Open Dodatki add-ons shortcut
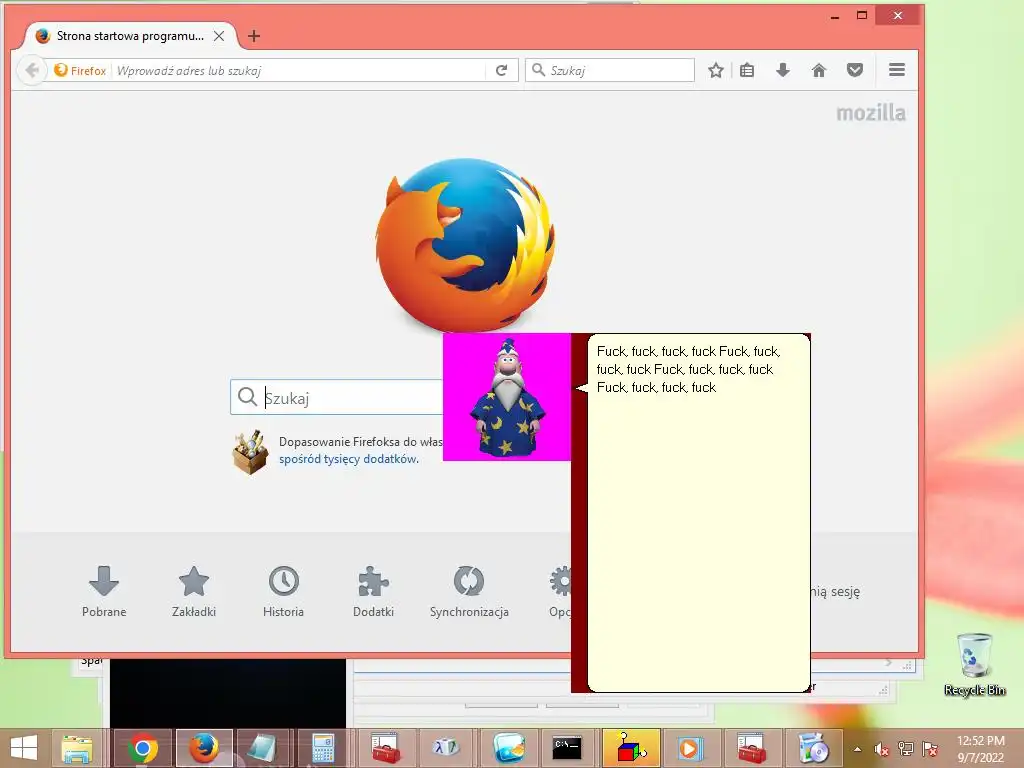This screenshot has height=768, width=1024. 374,591
